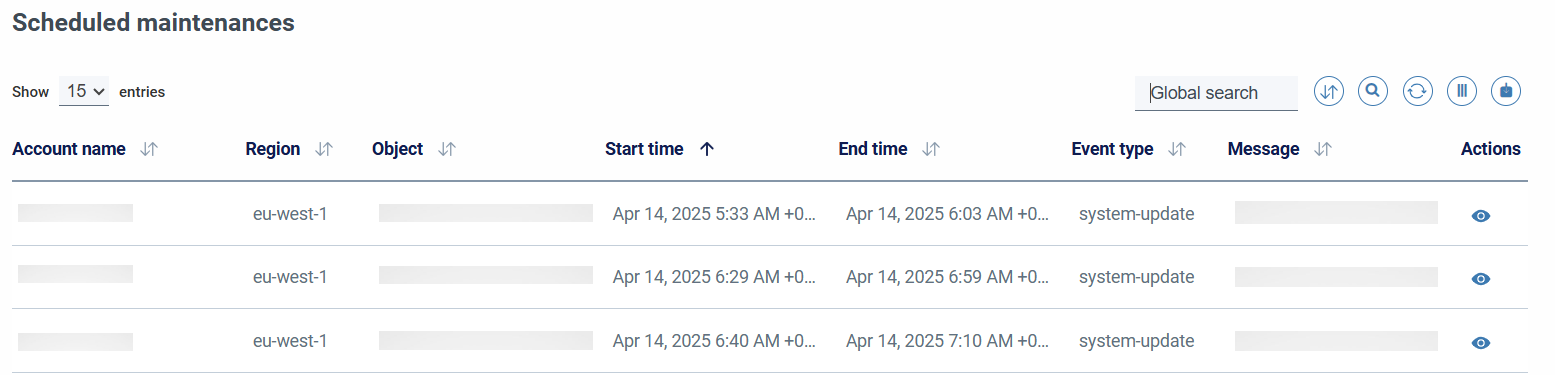Refresh the scheduled maintenances table
The height and width of the screenshot is (375, 1555).
click(x=1417, y=91)
